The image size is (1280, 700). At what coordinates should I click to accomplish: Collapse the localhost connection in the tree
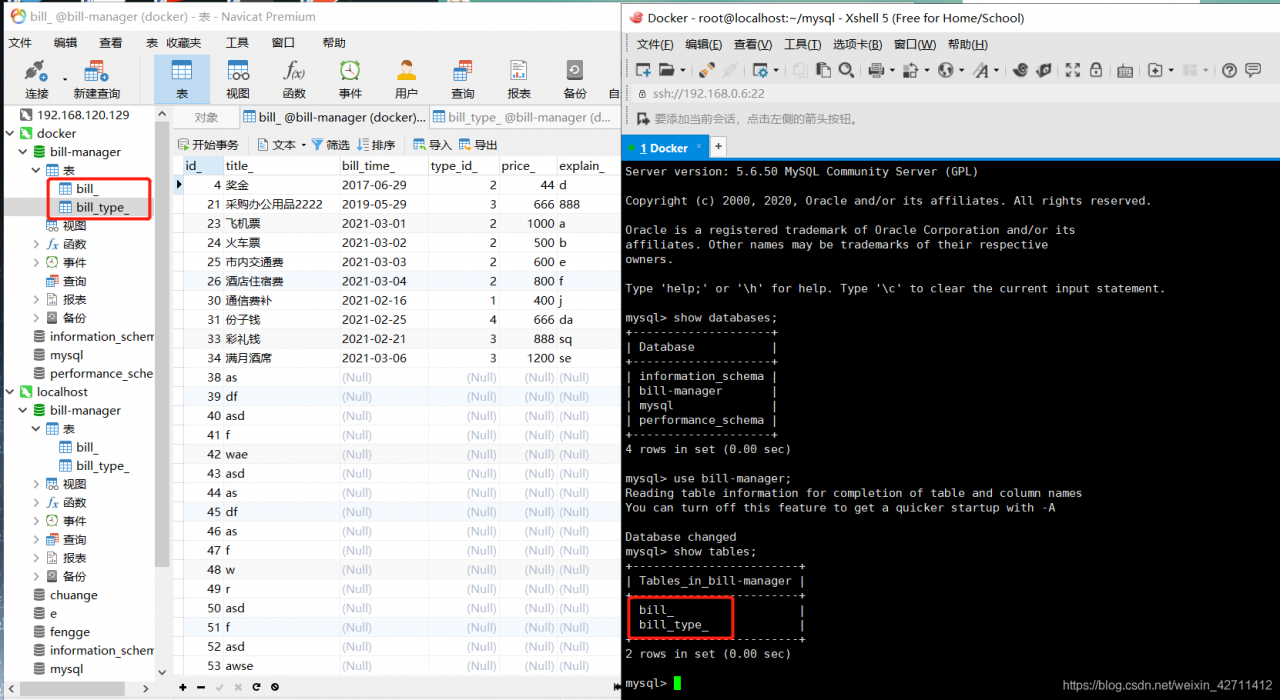tap(10, 393)
